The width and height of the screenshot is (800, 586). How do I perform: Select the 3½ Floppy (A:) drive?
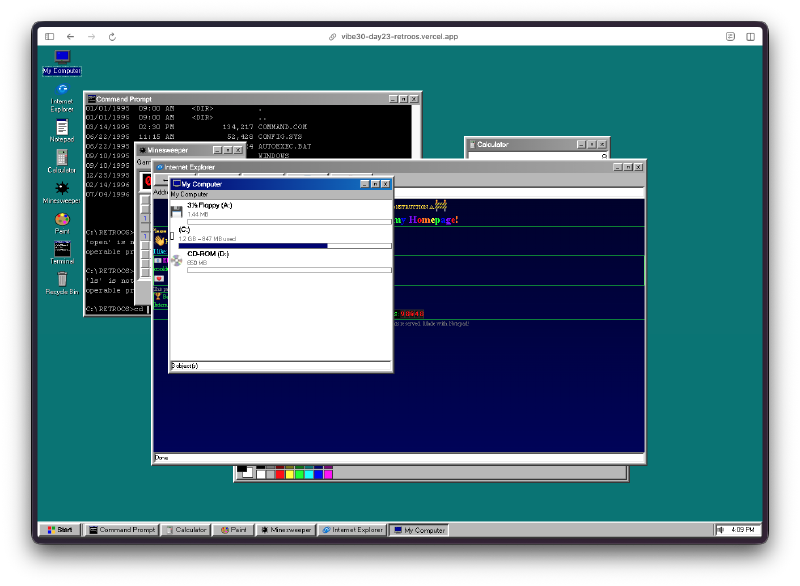[209, 205]
